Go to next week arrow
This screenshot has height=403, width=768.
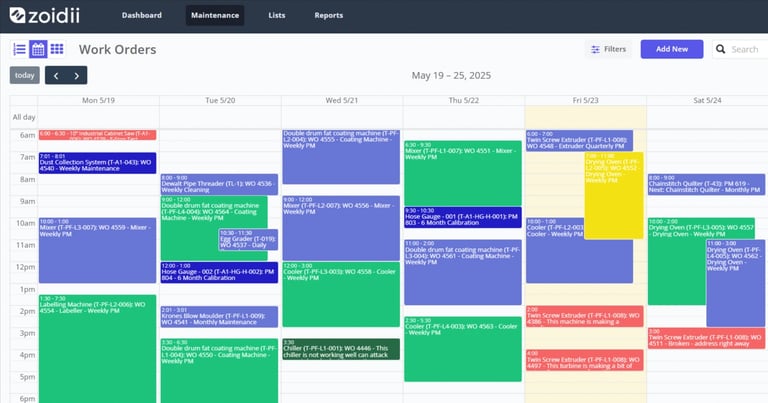77,75
